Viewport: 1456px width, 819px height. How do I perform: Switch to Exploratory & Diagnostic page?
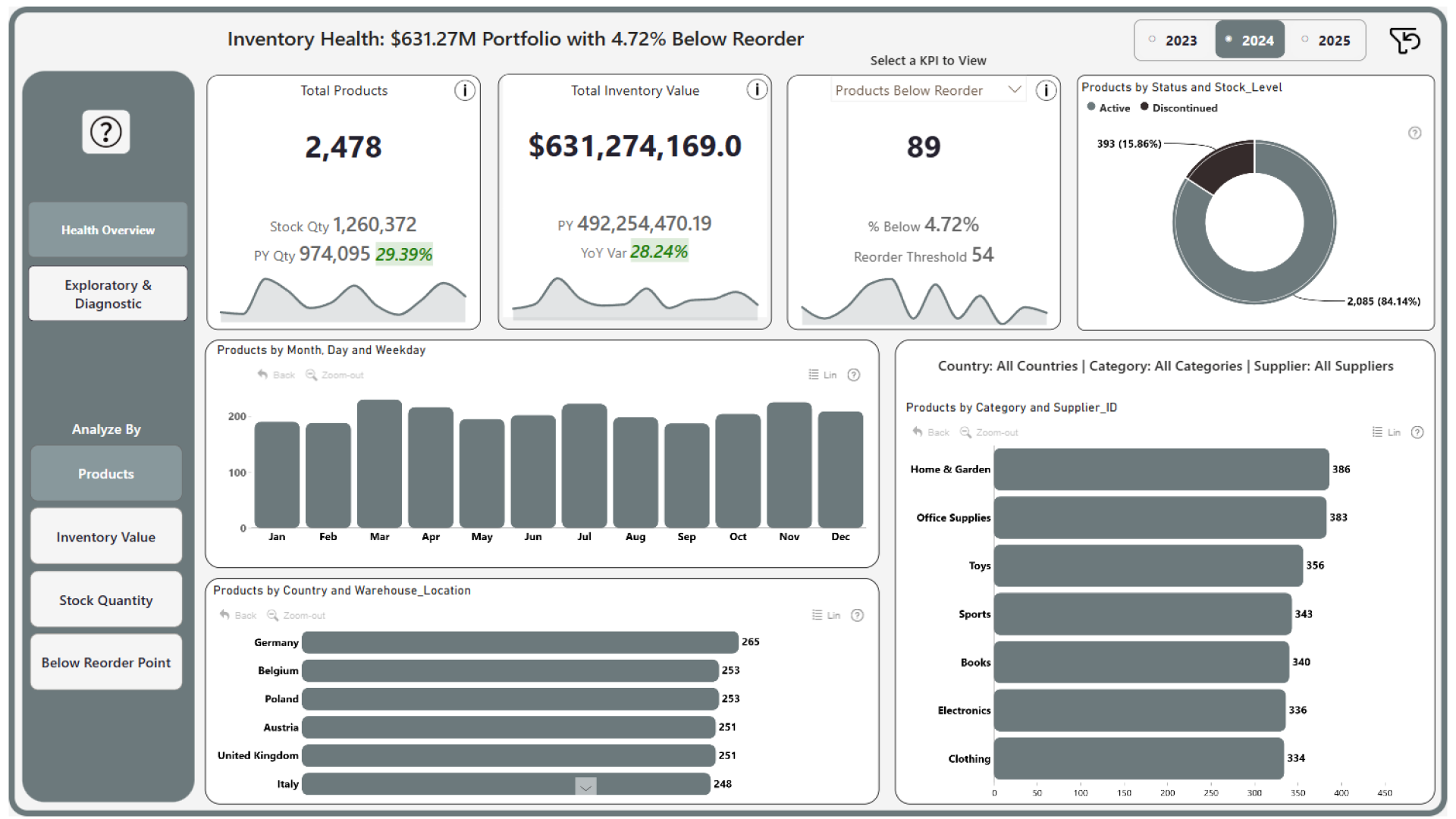click(108, 294)
